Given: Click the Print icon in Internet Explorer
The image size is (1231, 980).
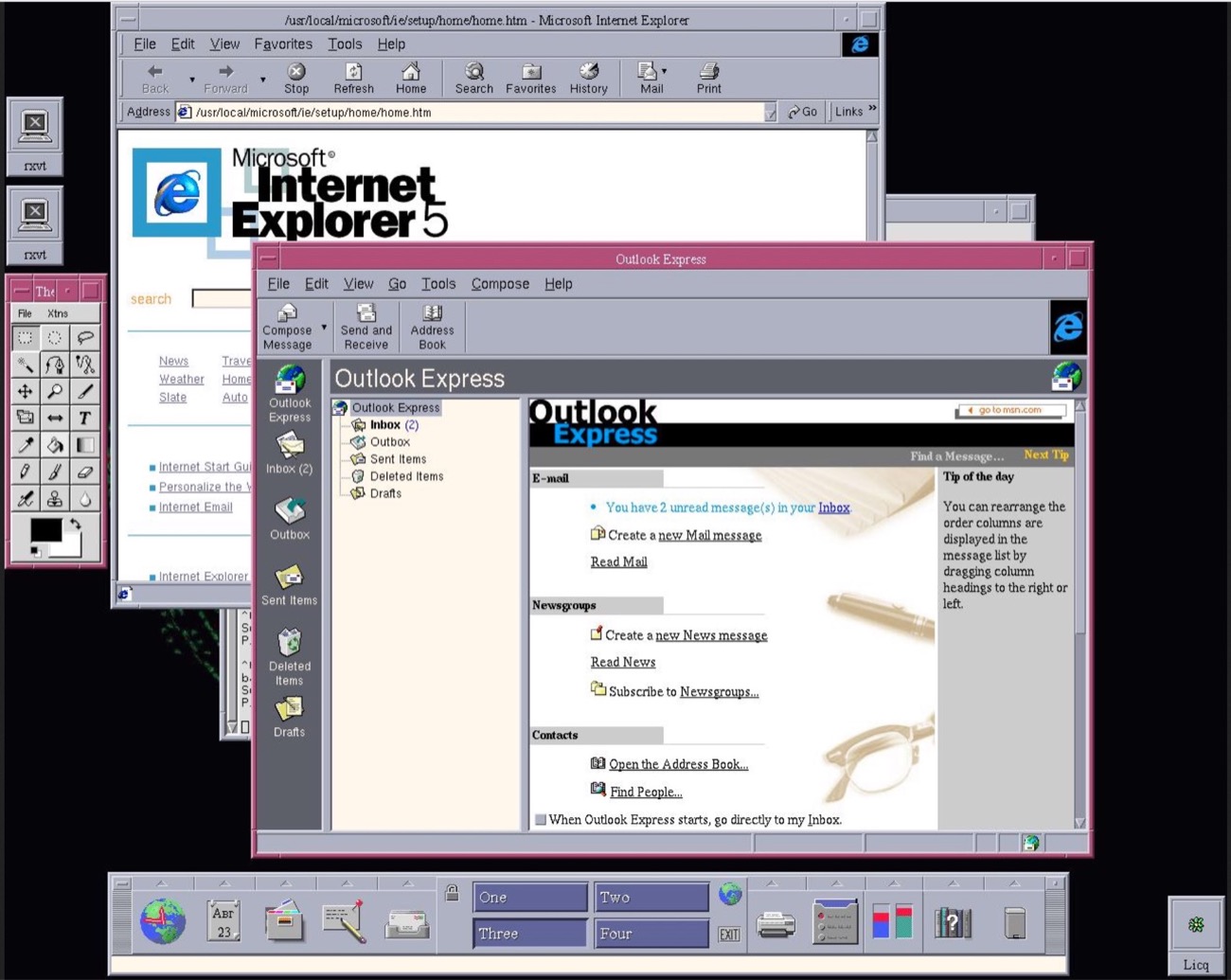Looking at the screenshot, I should click(708, 79).
